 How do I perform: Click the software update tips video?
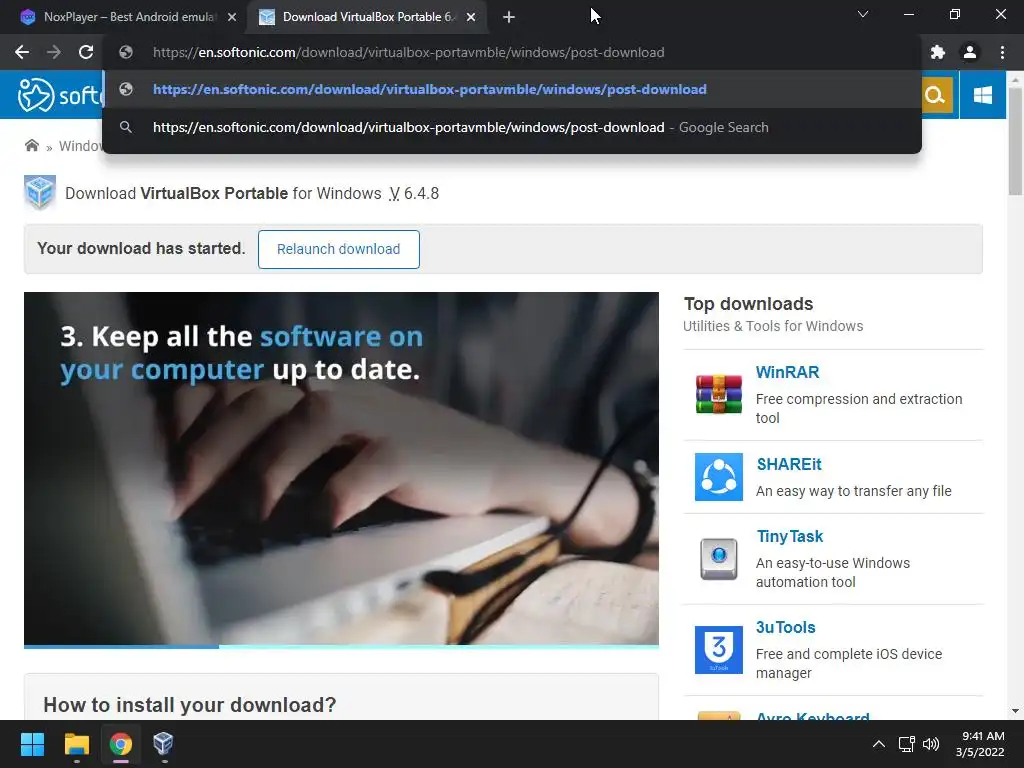click(341, 468)
